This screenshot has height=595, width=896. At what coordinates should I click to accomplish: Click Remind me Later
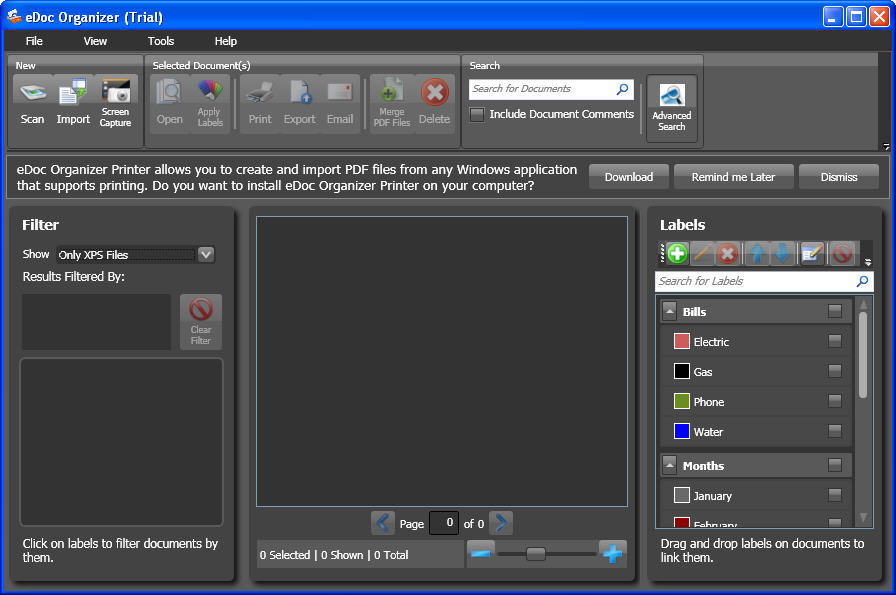[733, 177]
